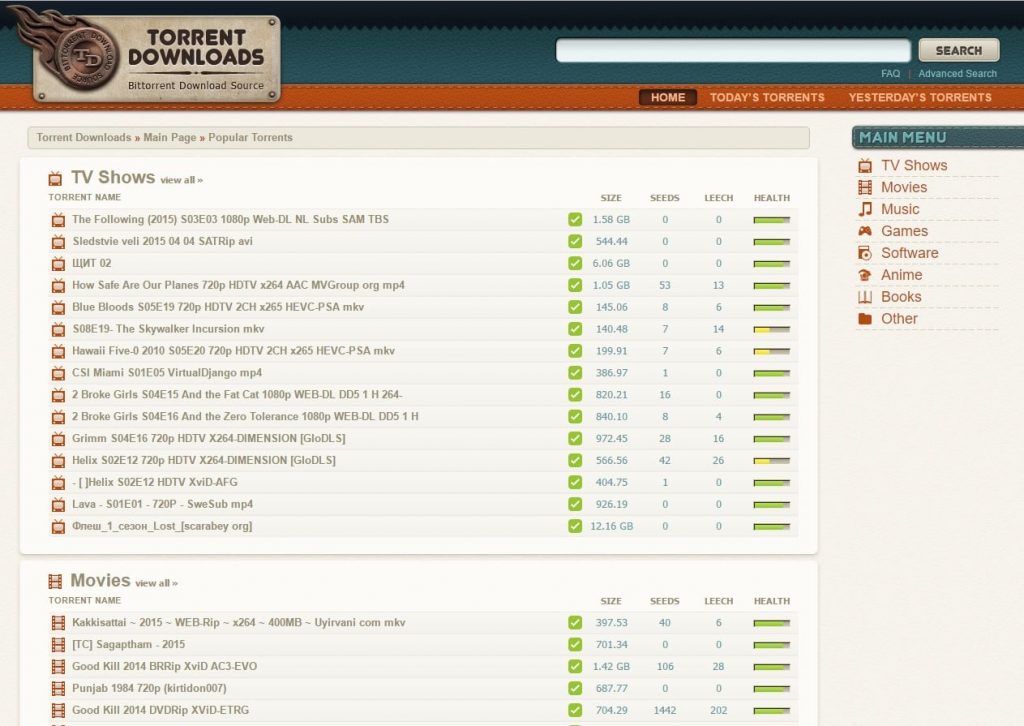Viewport: 1024px width, 726px height.
Task: Click the Movies film icon in Main Menu
Action: click(865, 187)
